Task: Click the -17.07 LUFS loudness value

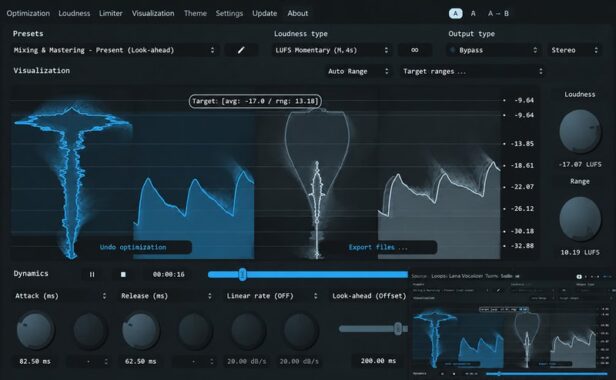Action: click(580, 164)
